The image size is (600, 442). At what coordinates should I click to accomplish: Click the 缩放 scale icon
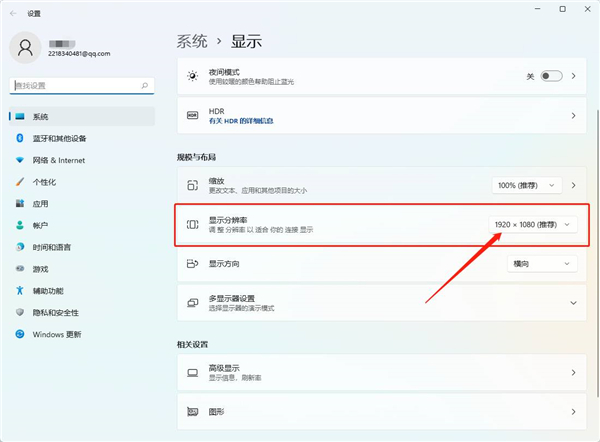pos(193,185)
